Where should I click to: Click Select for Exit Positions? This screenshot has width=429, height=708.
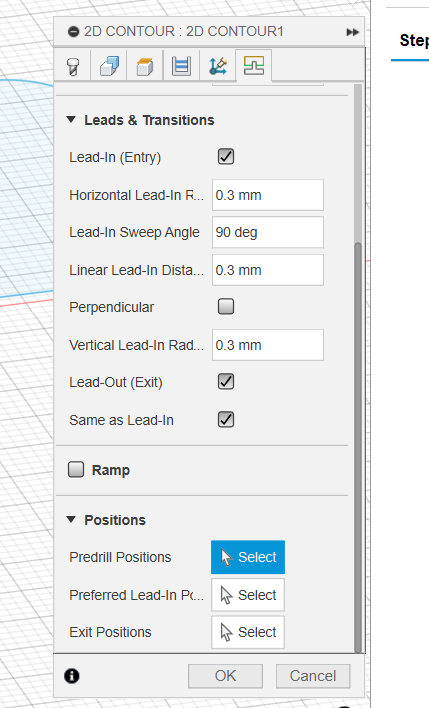pyautogui.click(x=248, y=632)
